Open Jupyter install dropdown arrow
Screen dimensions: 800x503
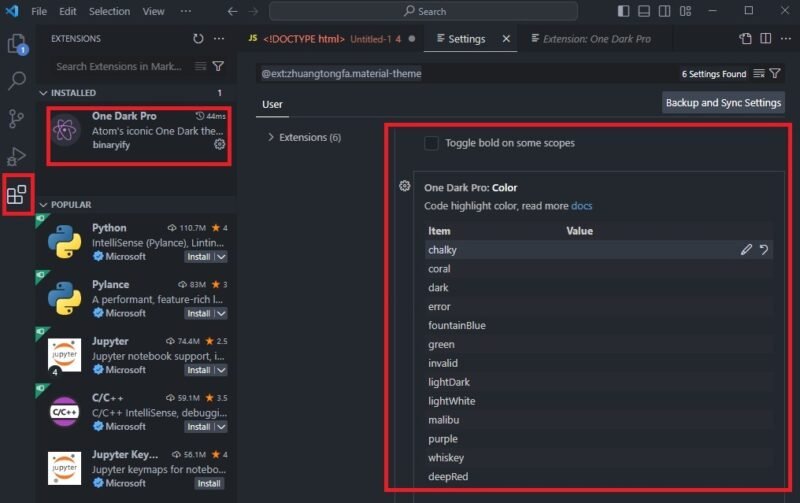(221, 370)
